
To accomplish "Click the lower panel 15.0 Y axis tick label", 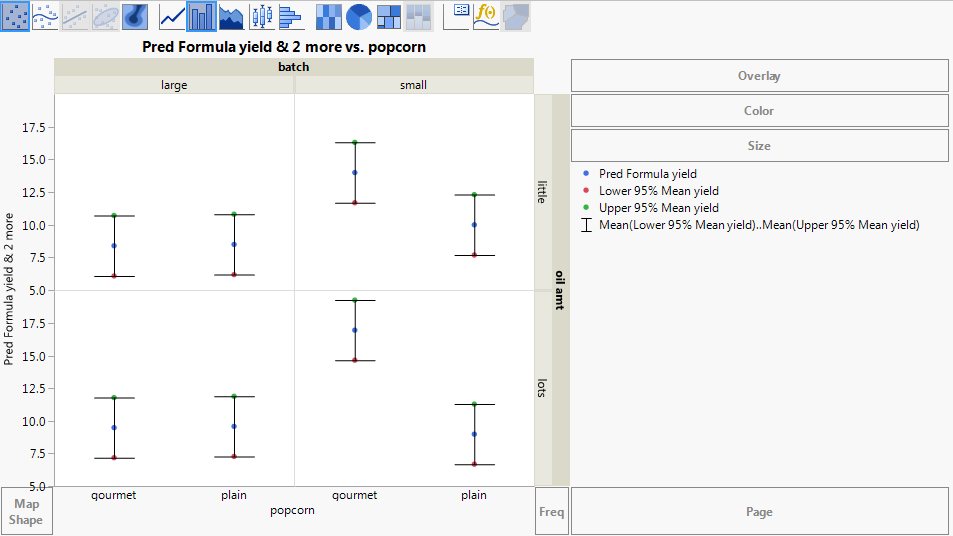I will [33, 357].
